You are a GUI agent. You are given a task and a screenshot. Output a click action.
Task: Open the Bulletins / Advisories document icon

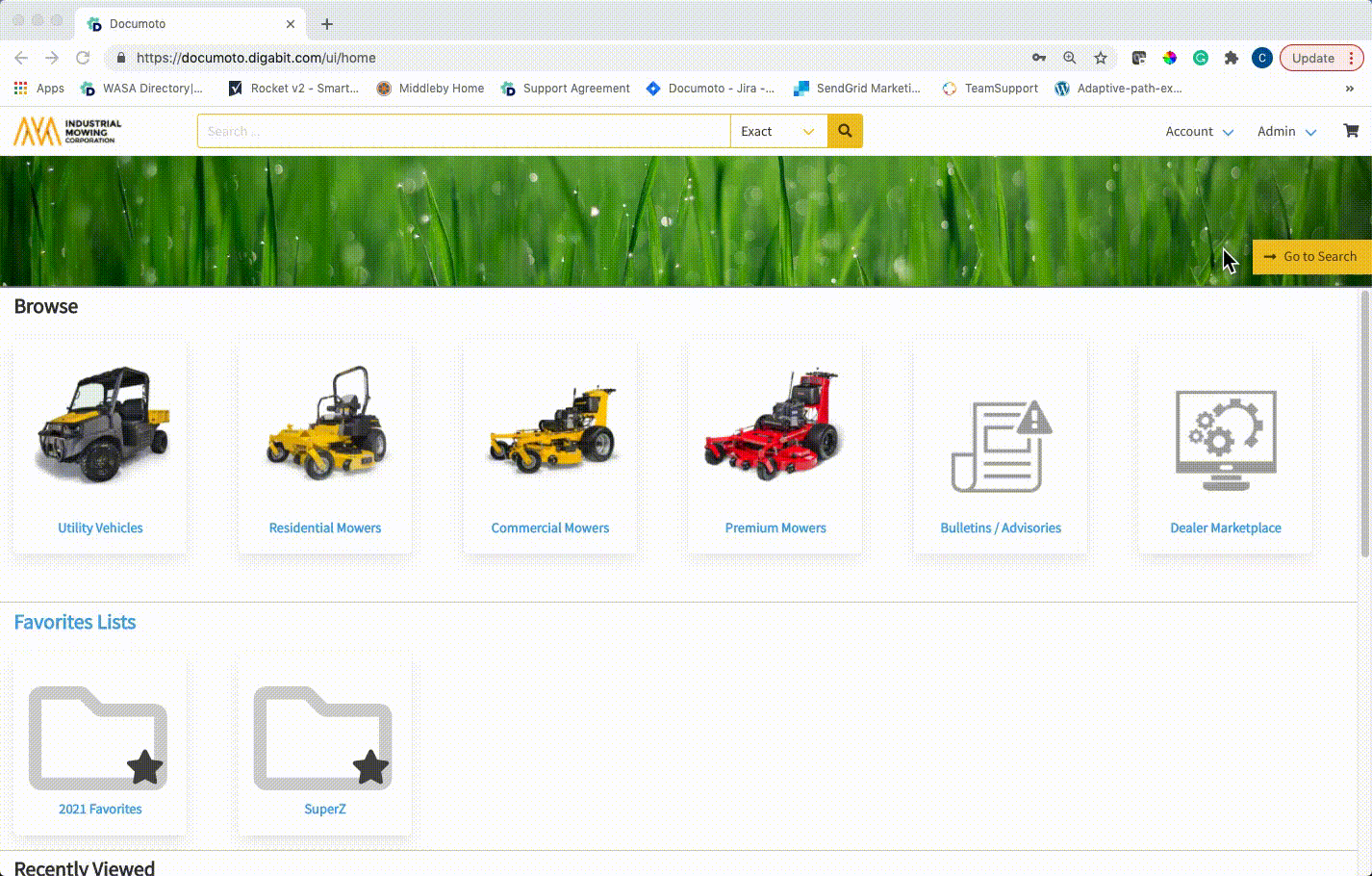tap(1001, 446)
